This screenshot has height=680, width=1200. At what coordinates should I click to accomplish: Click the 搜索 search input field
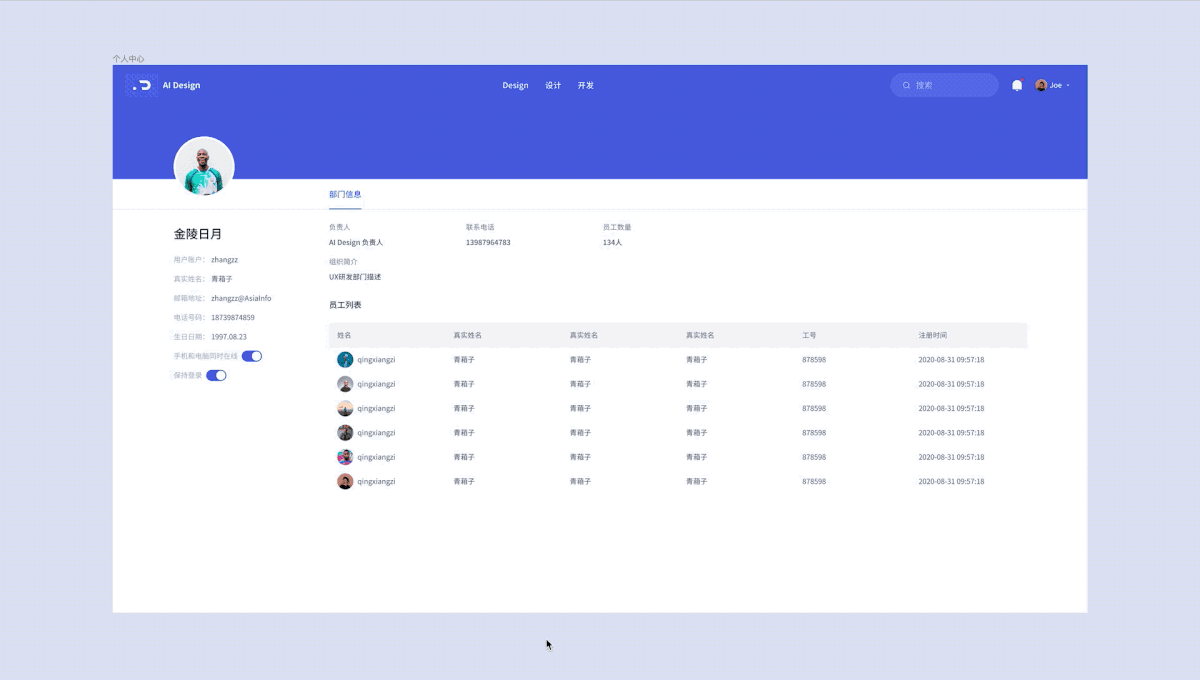944,85
